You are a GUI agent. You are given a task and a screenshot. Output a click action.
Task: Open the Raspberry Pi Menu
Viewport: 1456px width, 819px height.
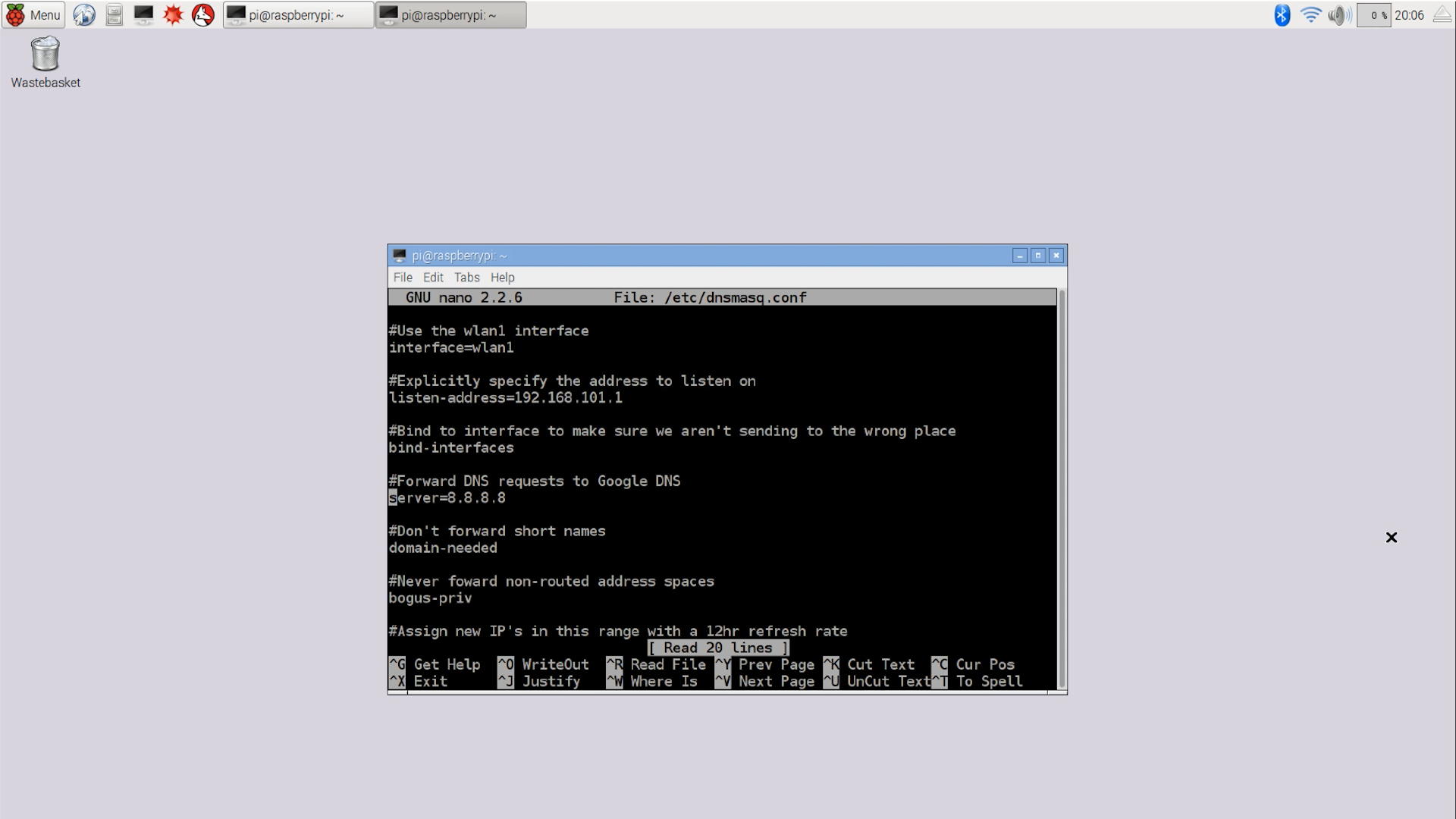coord(33,14)
